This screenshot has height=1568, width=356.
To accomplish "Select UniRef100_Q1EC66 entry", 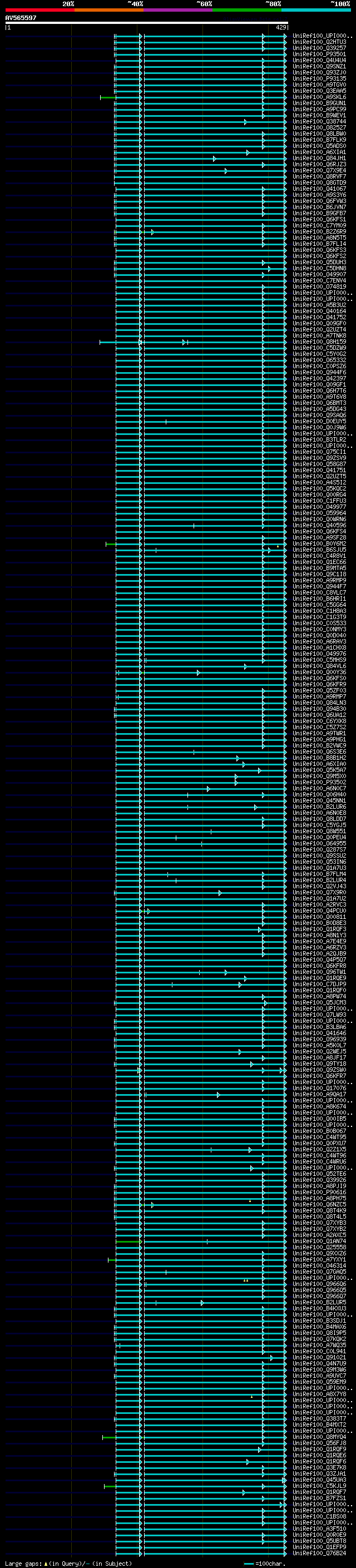I will [319, 562].
